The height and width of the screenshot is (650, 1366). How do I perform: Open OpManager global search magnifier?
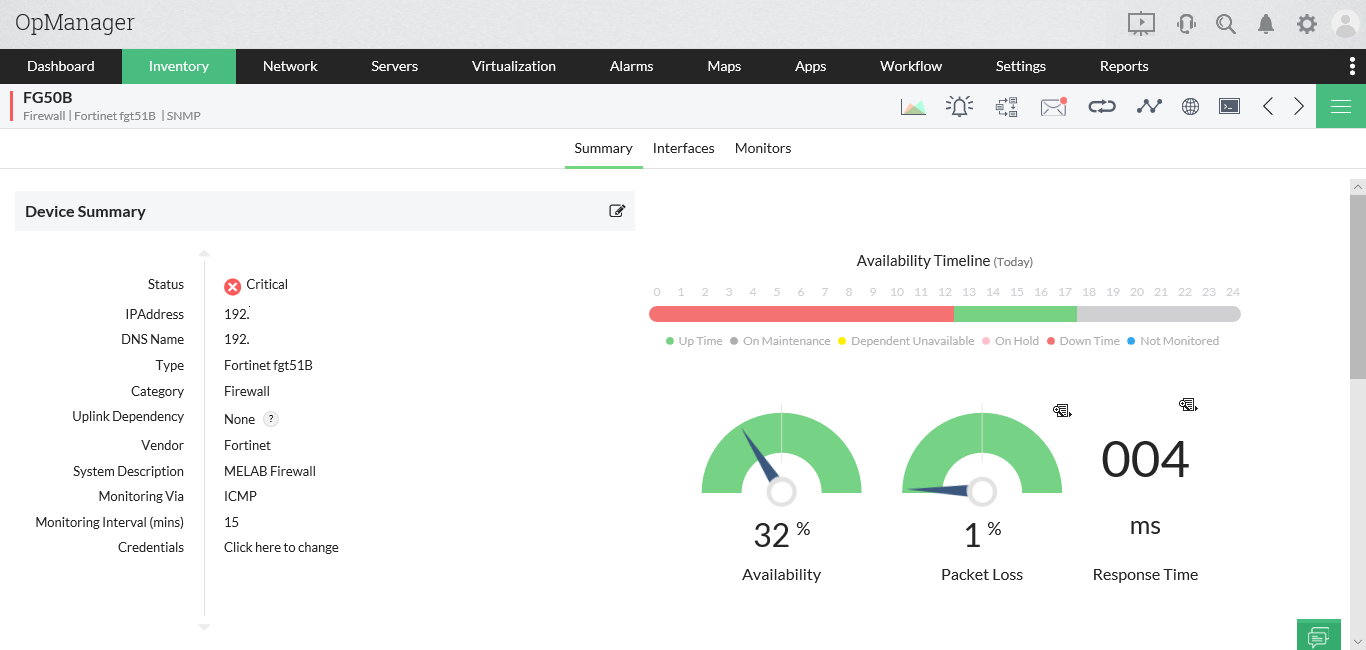point(1226,23)
